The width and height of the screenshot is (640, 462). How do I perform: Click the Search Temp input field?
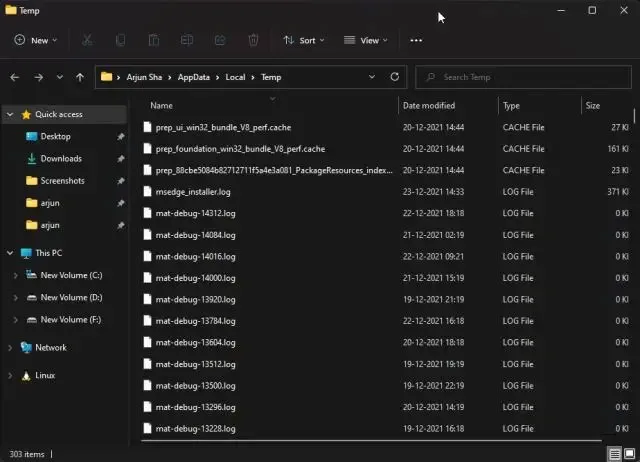523,77
